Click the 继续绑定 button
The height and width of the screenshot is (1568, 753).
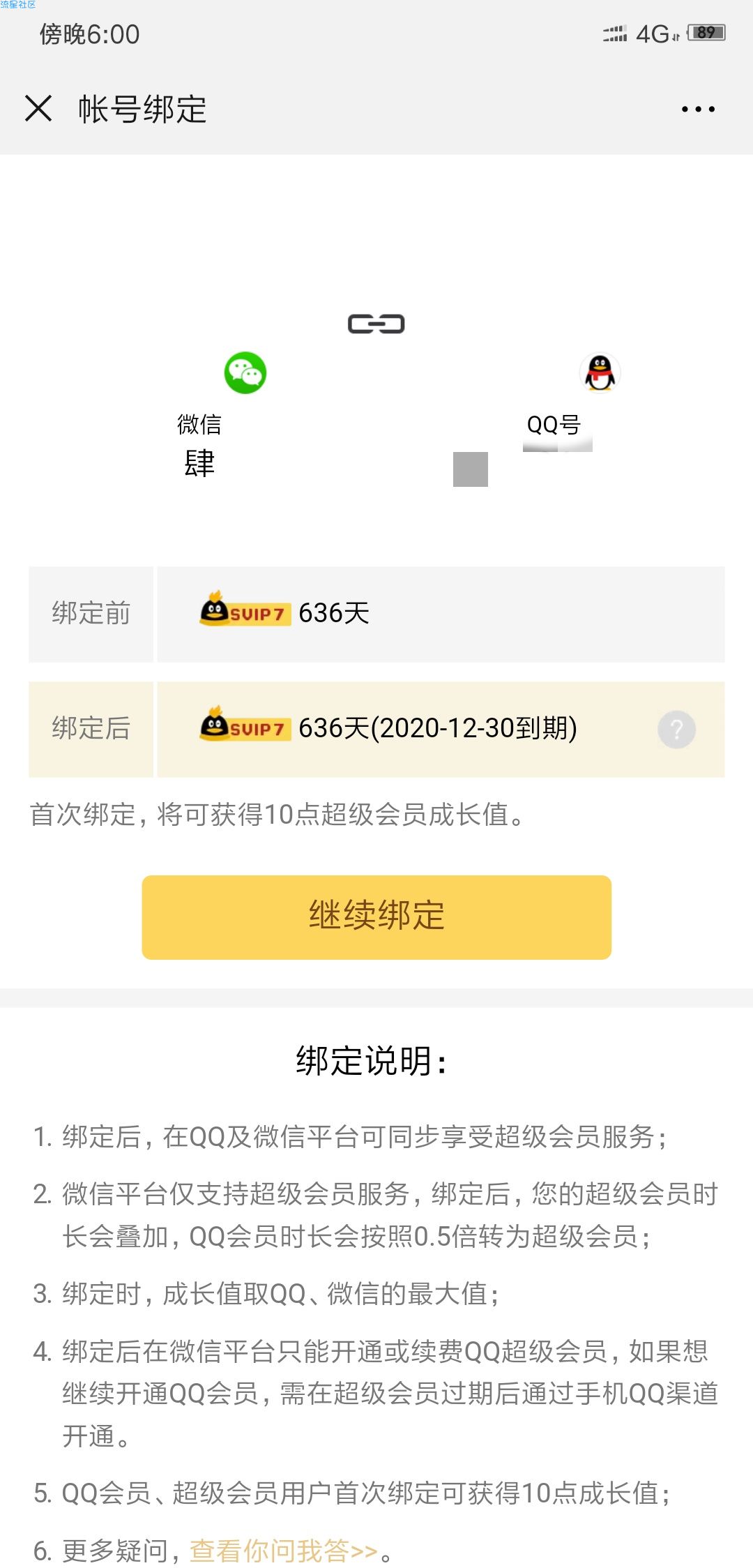(376, 917)
